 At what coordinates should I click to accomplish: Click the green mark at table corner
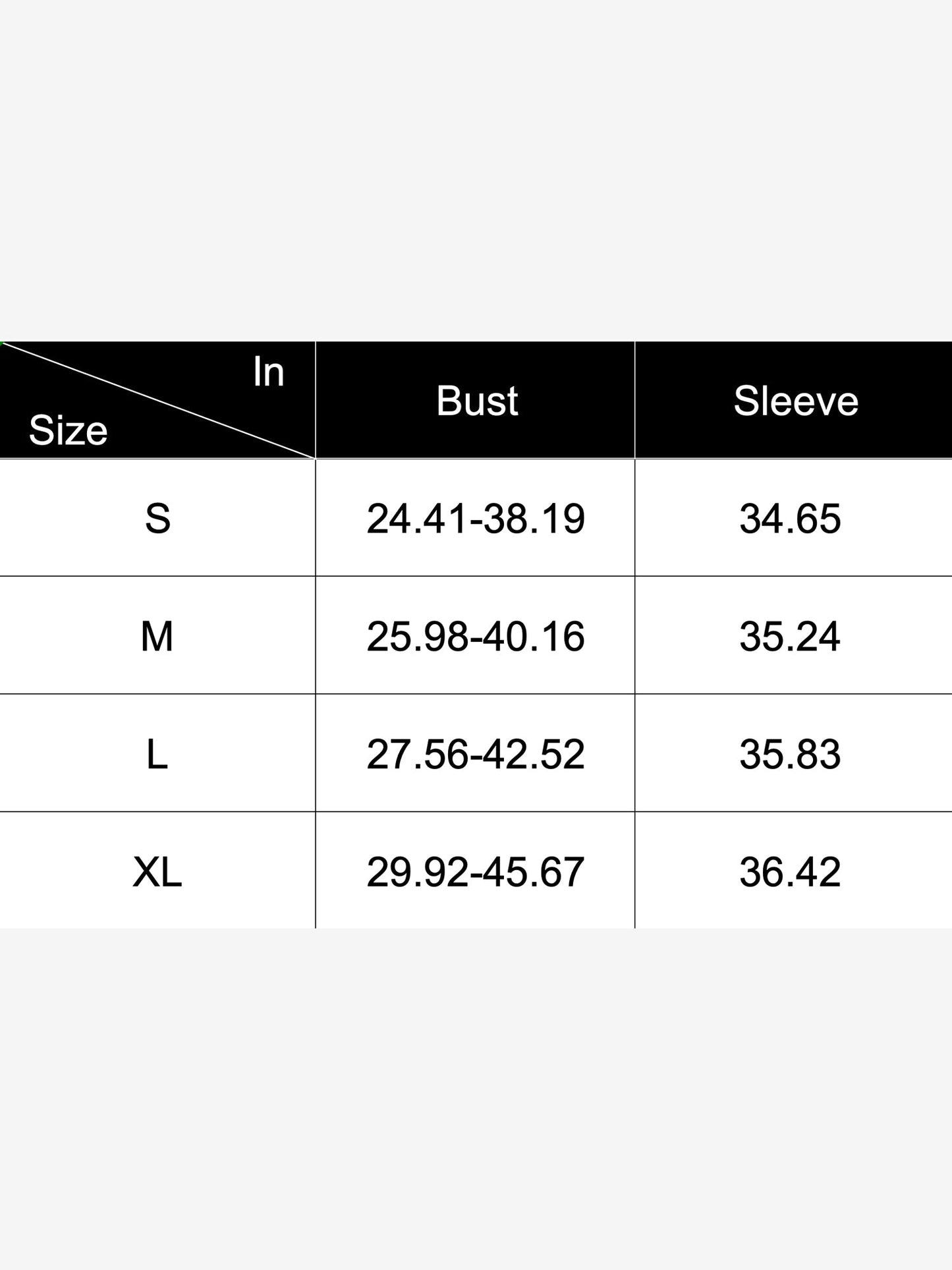pos(2,343)
